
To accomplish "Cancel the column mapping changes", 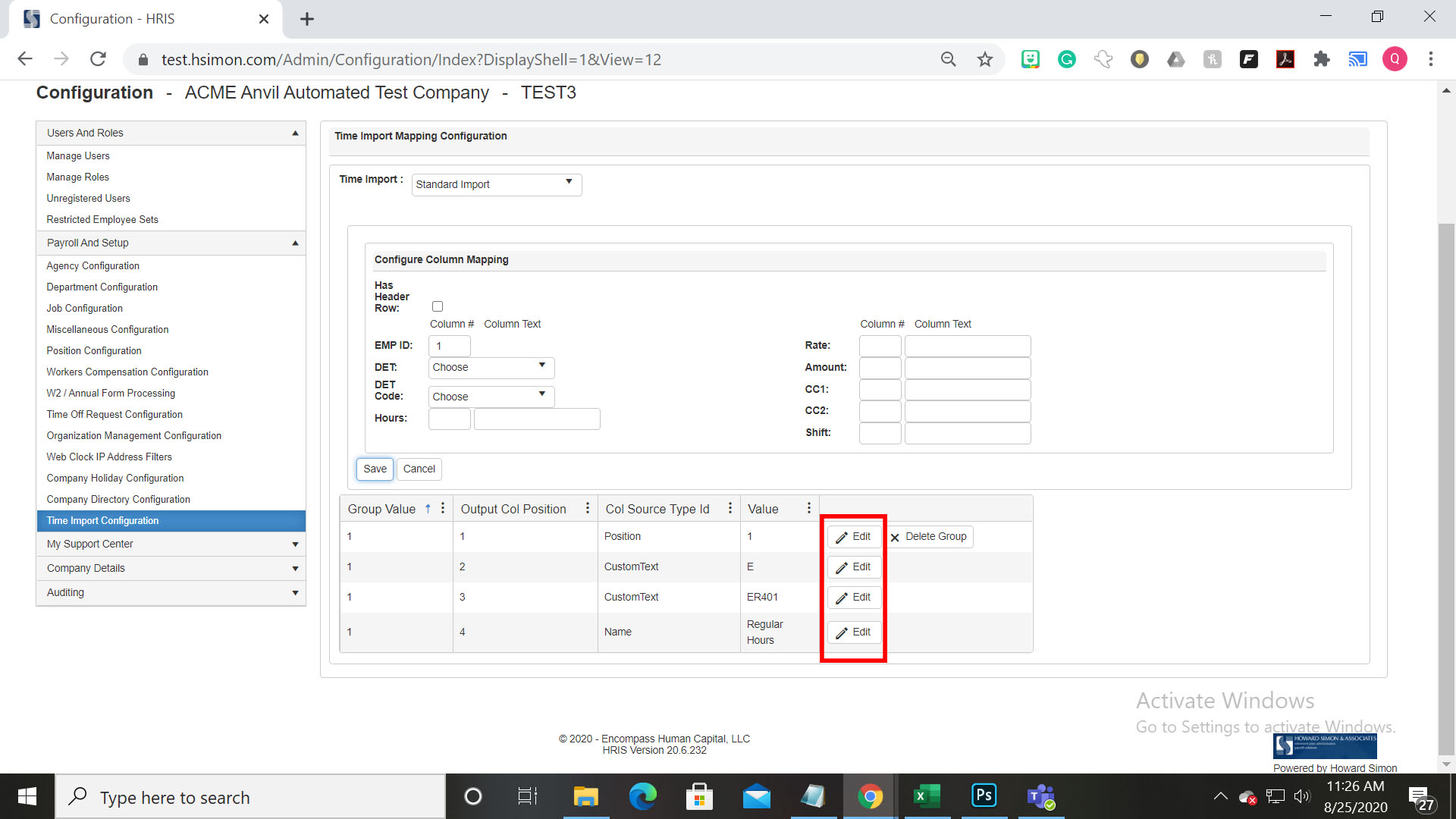I will [x=419, y=469].
